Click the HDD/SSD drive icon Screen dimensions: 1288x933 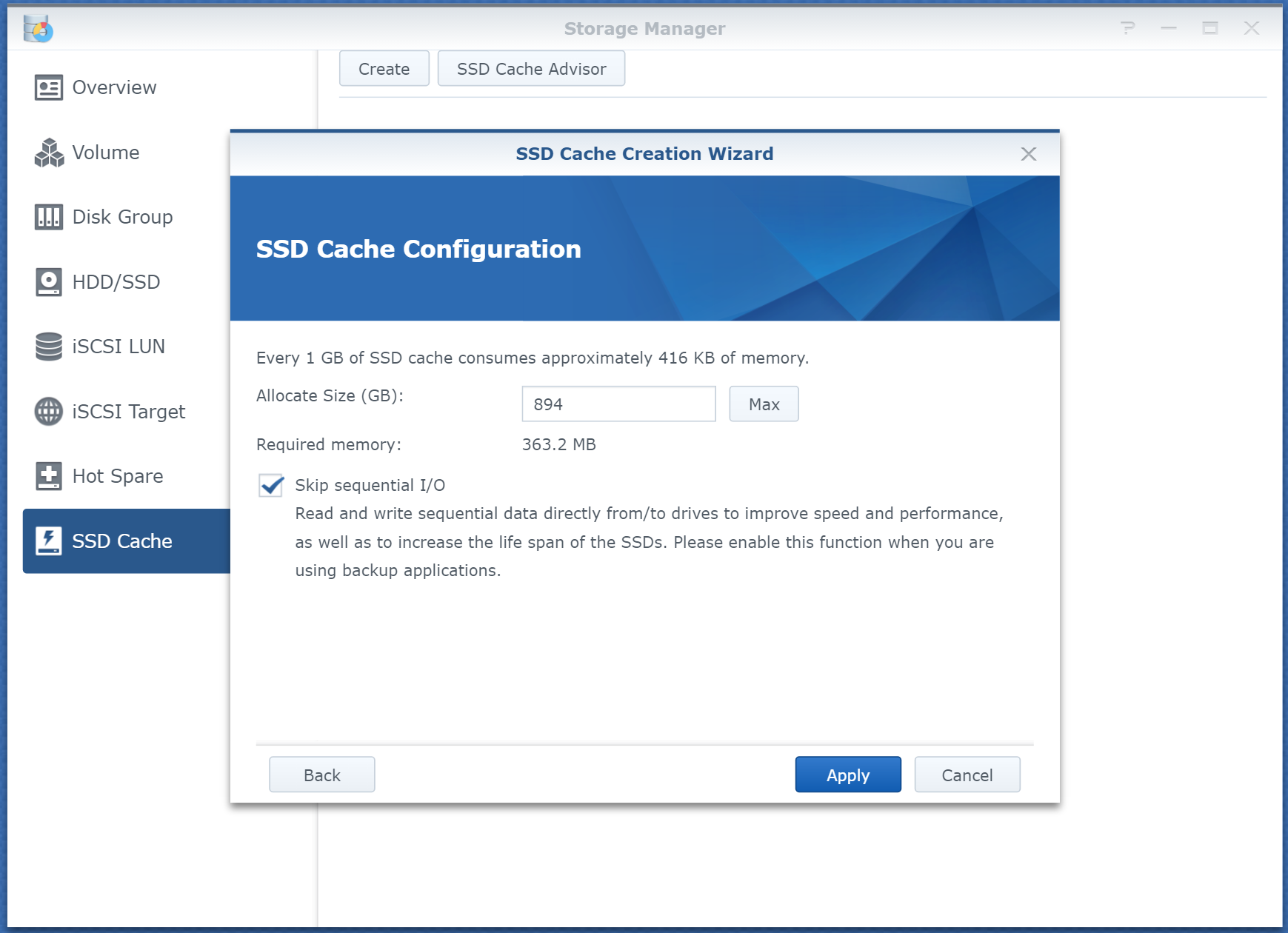click(x=49, y=282)
